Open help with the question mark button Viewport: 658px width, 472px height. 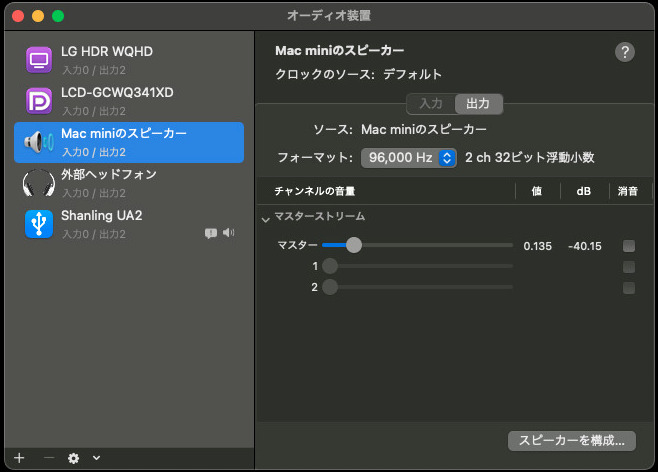point(625,52)
